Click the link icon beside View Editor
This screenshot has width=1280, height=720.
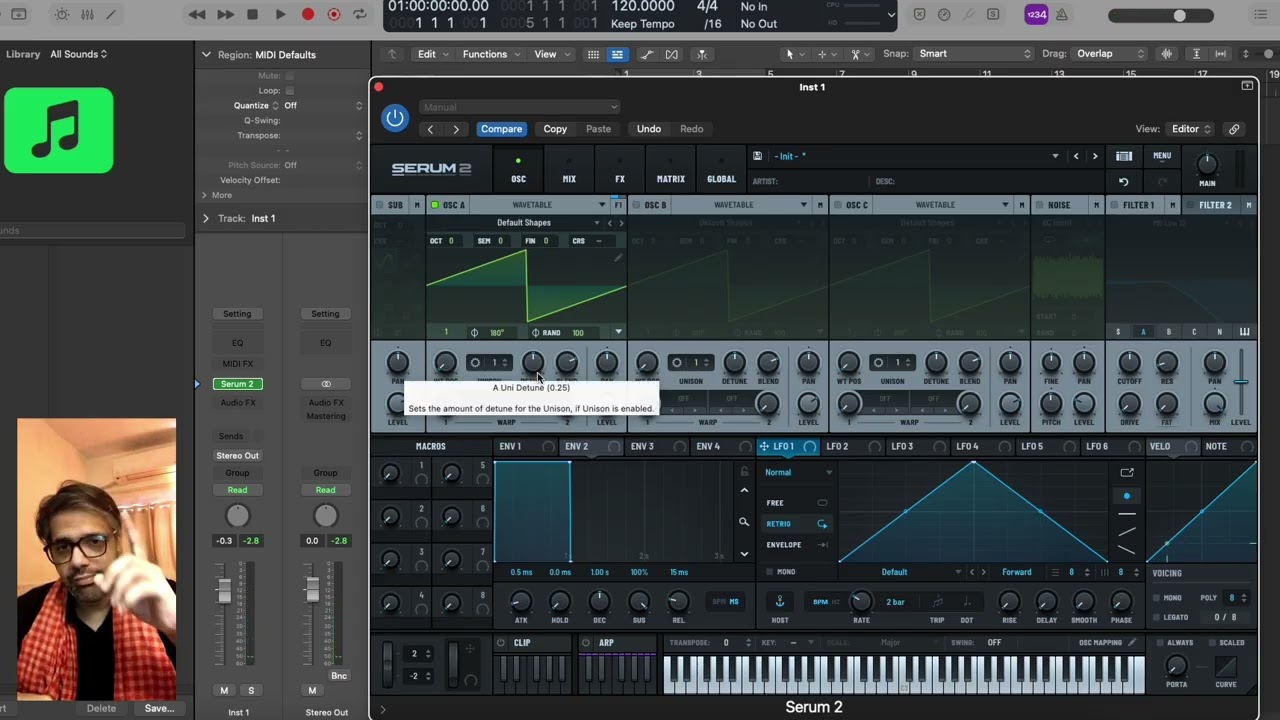point(1234,129)
